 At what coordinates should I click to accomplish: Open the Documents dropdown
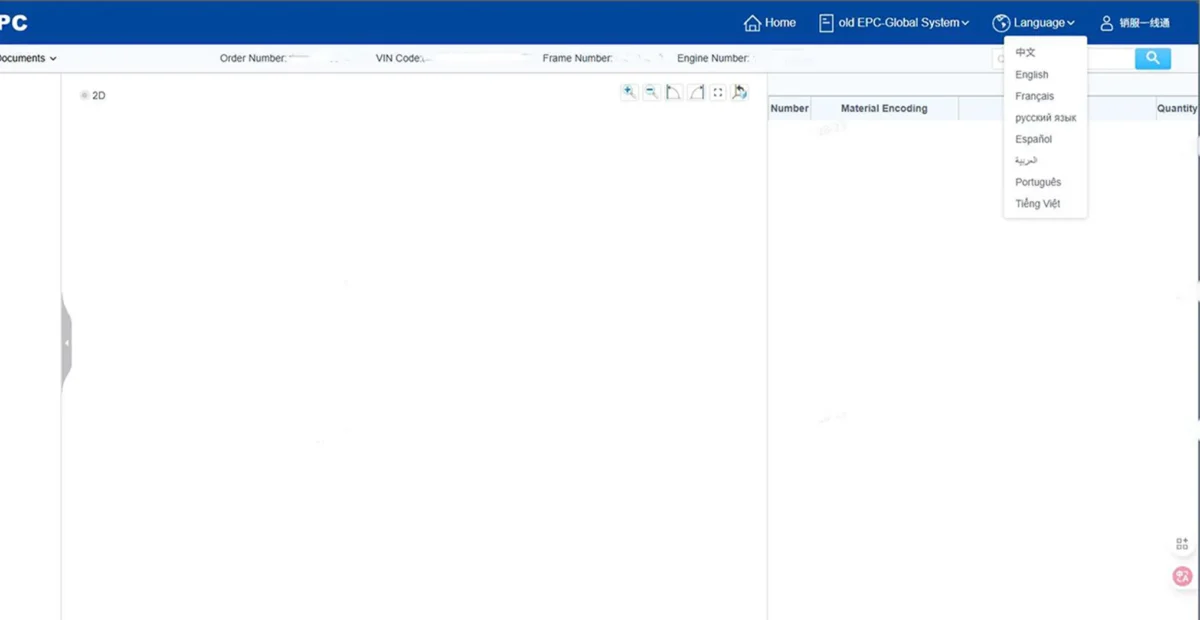(28, 58)
